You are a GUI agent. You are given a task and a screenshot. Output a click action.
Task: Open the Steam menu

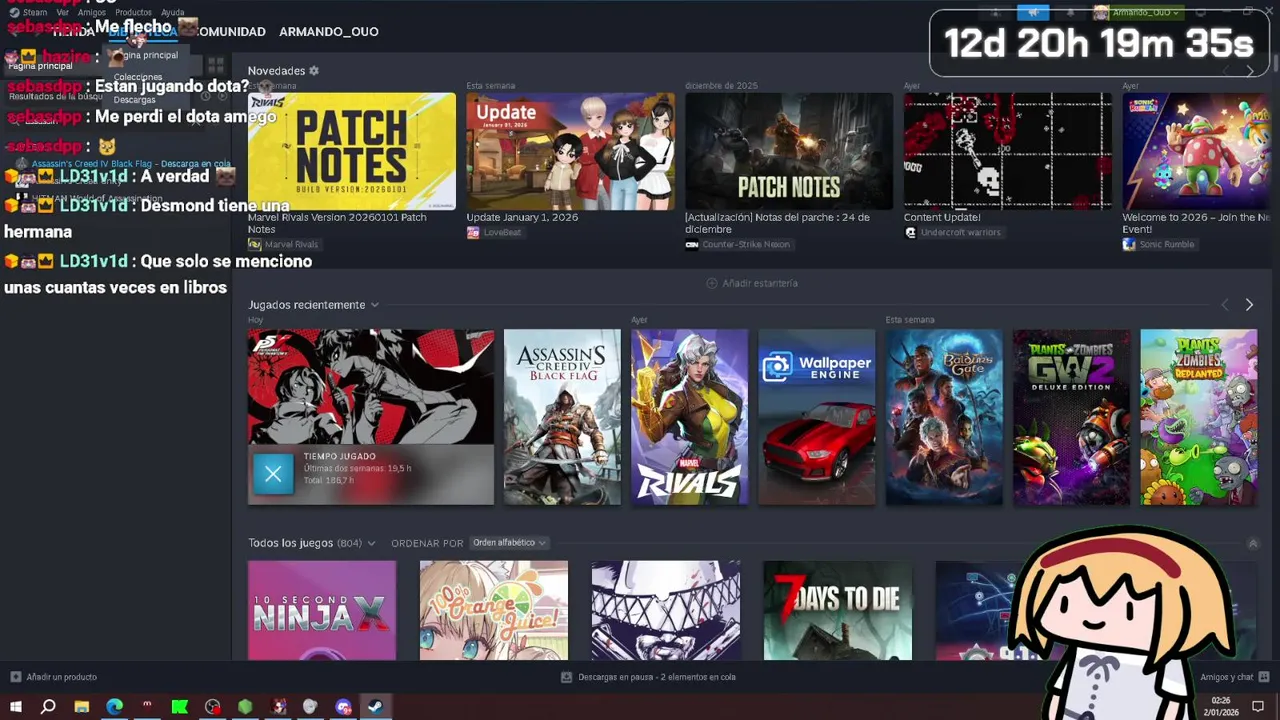point(28,12)
